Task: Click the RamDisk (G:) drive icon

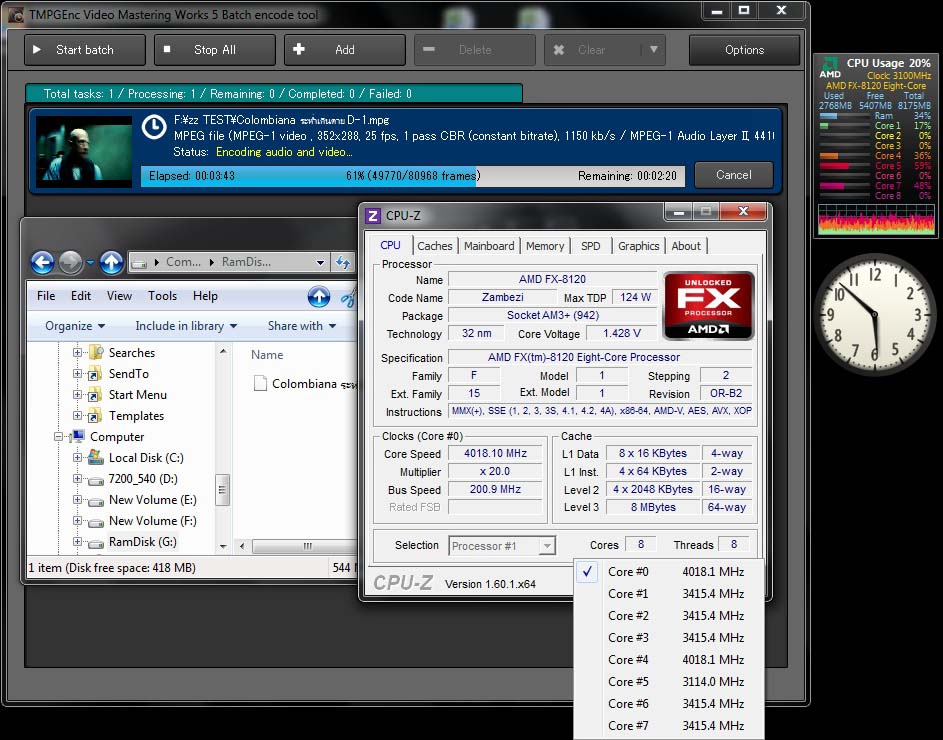Action: coord(95,542)
